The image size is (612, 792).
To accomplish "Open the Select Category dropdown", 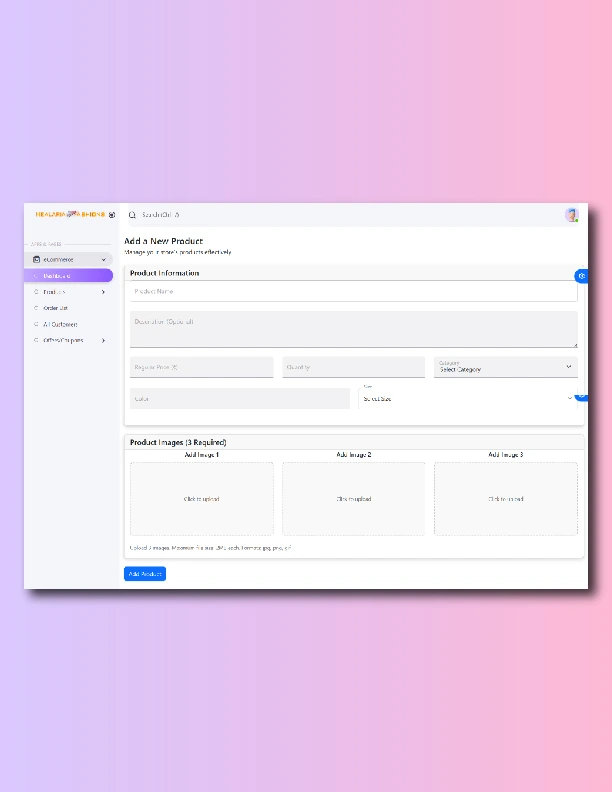I will [505, 367].
